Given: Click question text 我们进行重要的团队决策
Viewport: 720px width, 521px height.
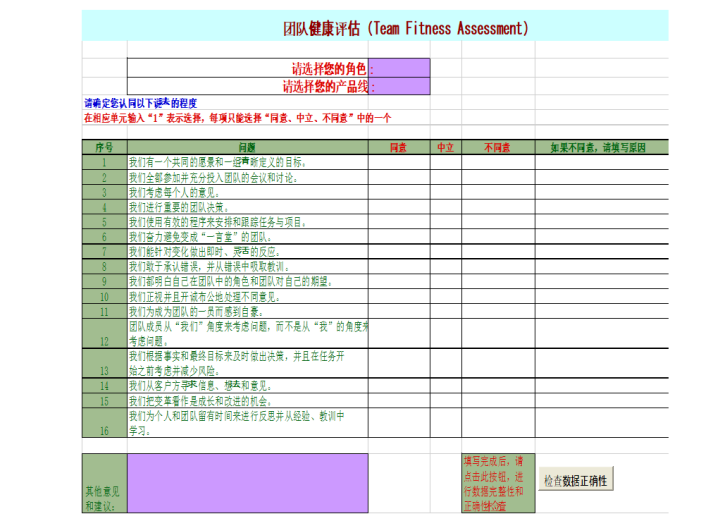Looking at the screenshot, I should pos(178,207).
